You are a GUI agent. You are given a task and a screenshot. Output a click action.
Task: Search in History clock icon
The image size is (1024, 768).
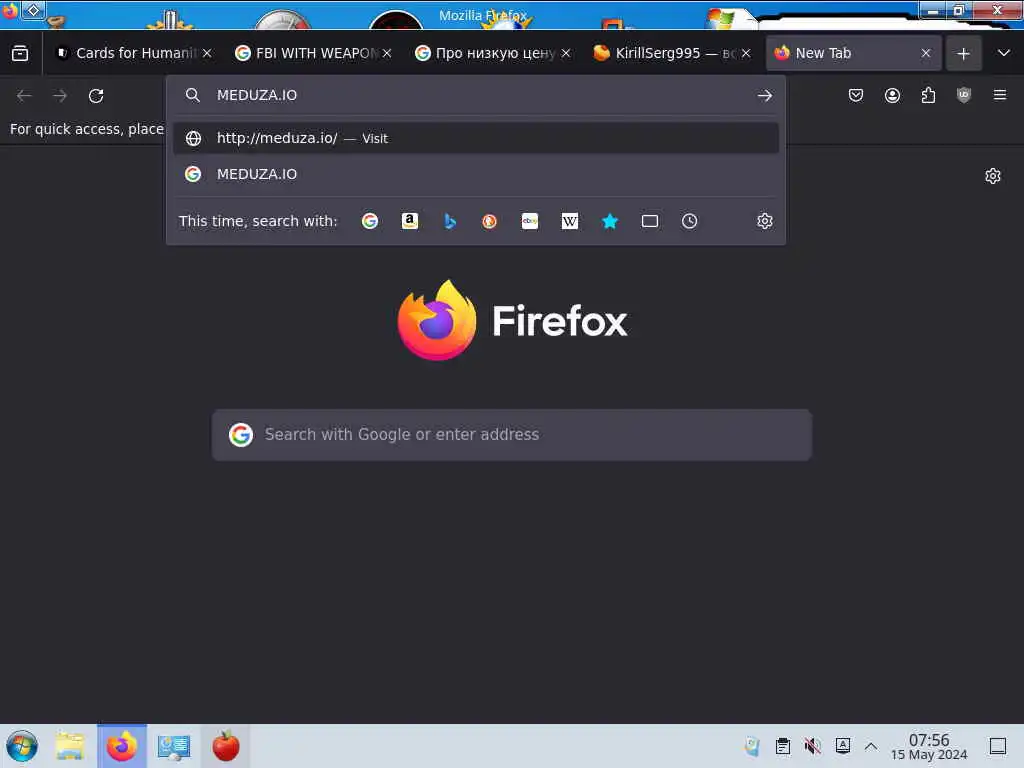(x=690, y=221)
